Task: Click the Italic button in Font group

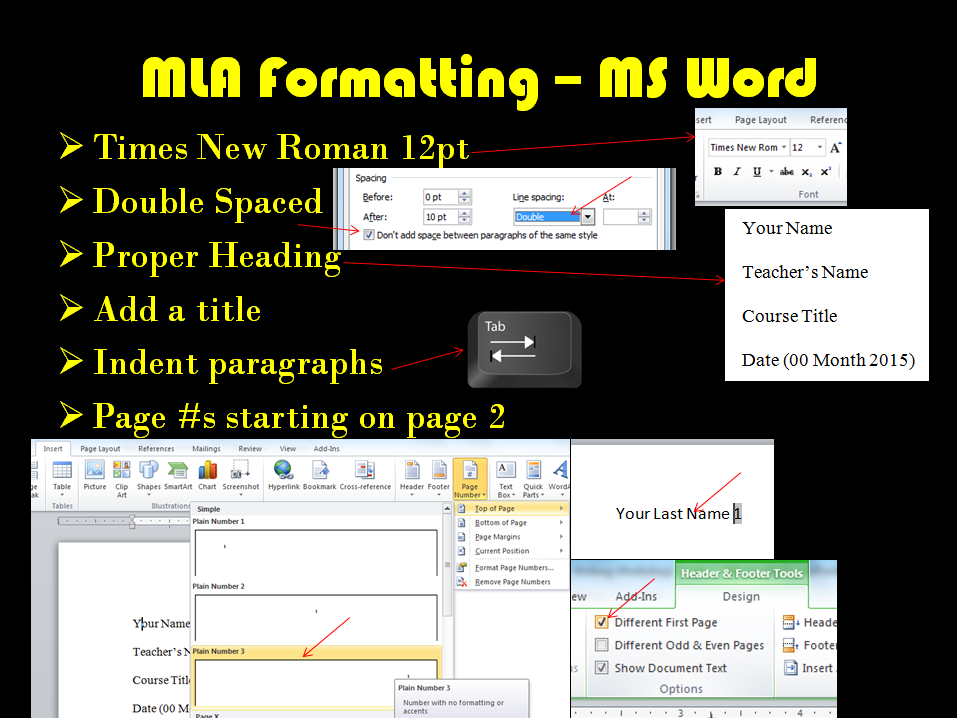Action: click(737, 172)
